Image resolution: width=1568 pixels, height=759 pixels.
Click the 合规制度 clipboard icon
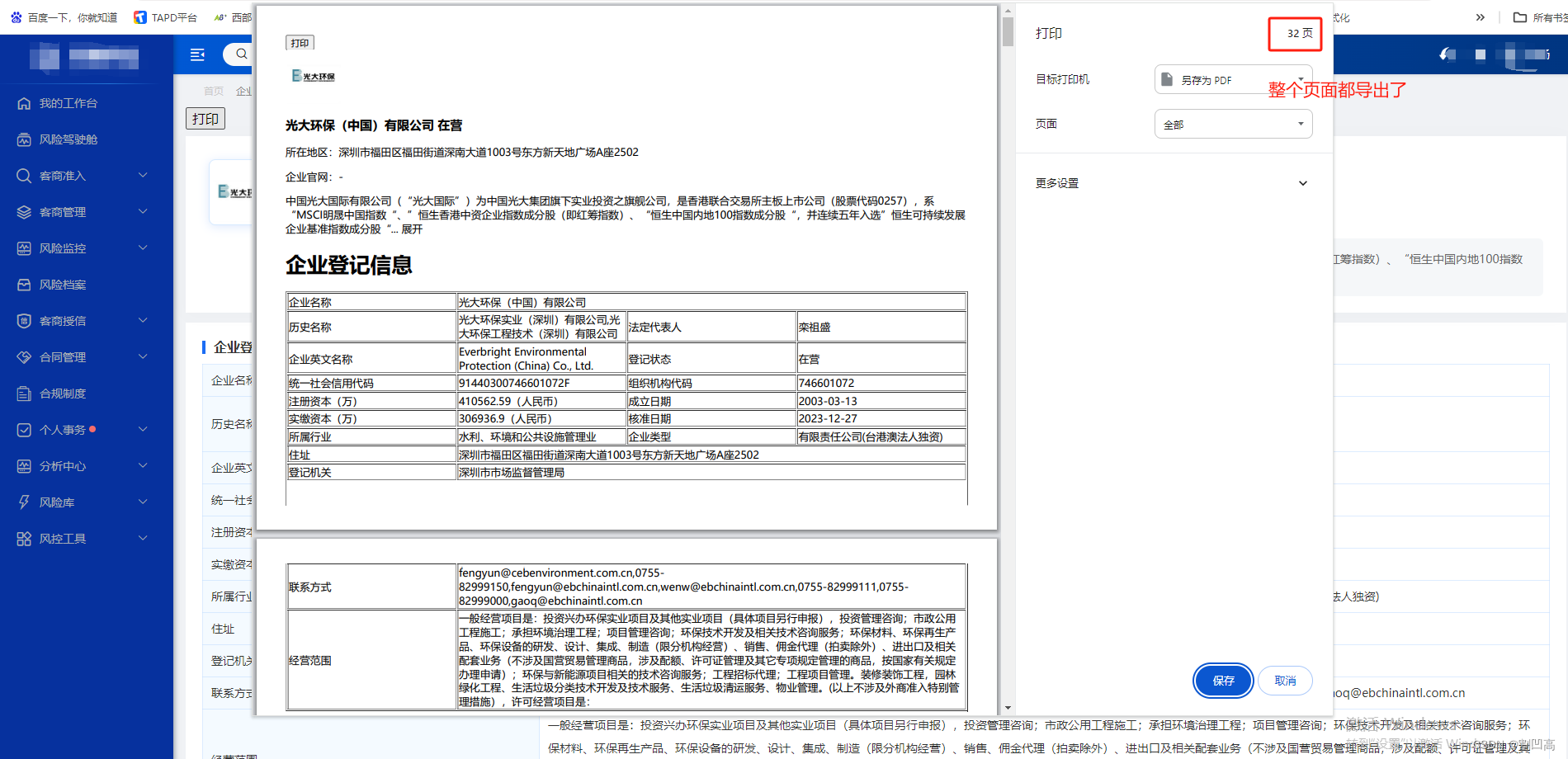click(x=24, y=394)
